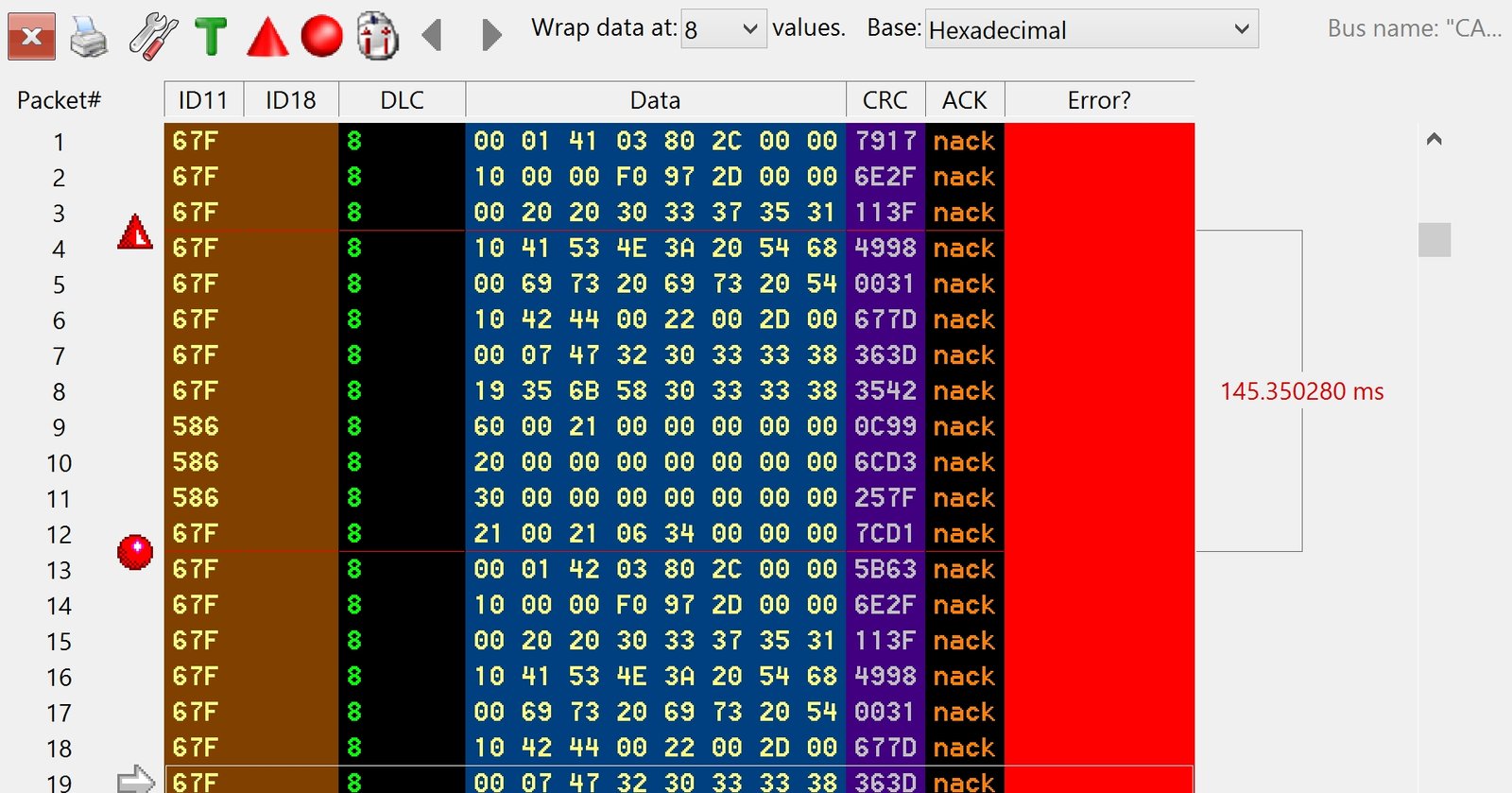
Task: Click CRC 5B63 in packet 13
Action: pyautogui.click(x=885, y=569)
